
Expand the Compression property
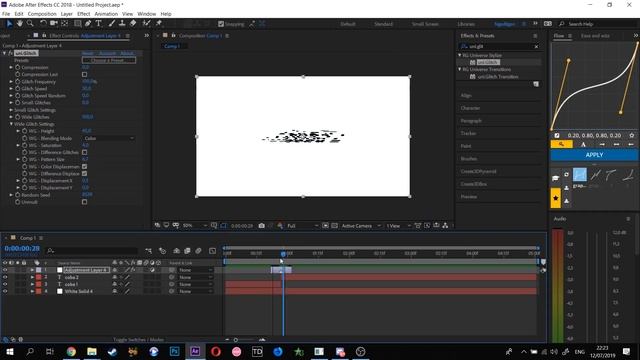point(11,67)
